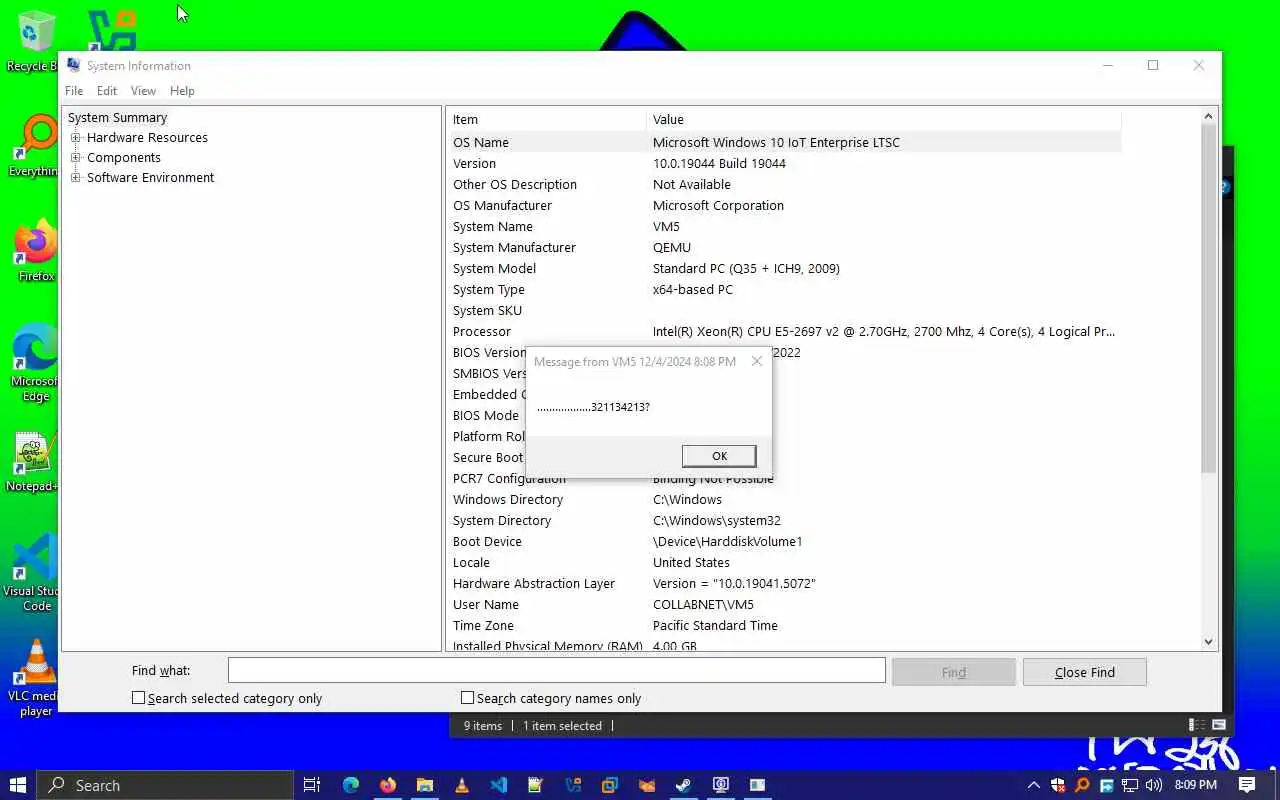
Task: Show the hidden tray icons chevron
Action: point(1034,785)
